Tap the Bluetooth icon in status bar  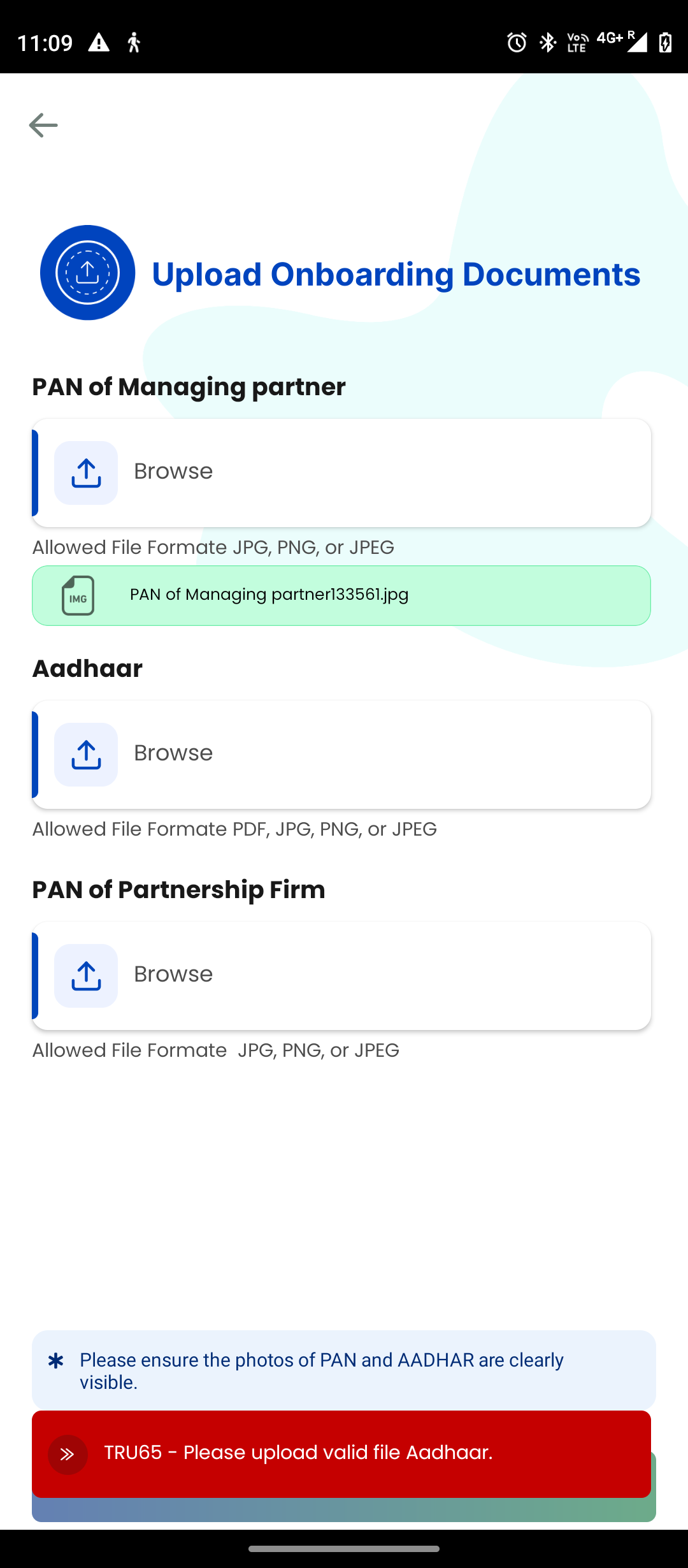click(x=547, y=43)
